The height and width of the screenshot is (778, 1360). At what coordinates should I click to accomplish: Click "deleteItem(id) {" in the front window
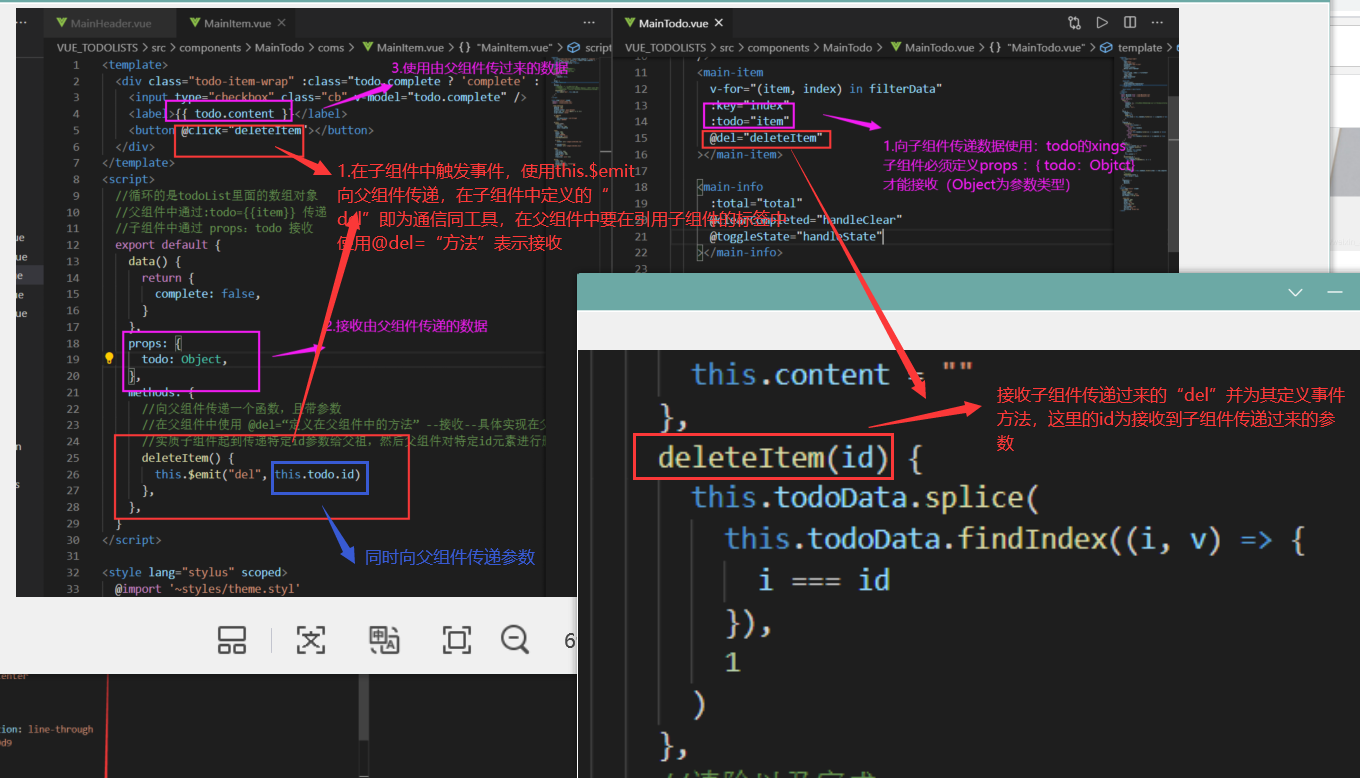click(791, 458)
